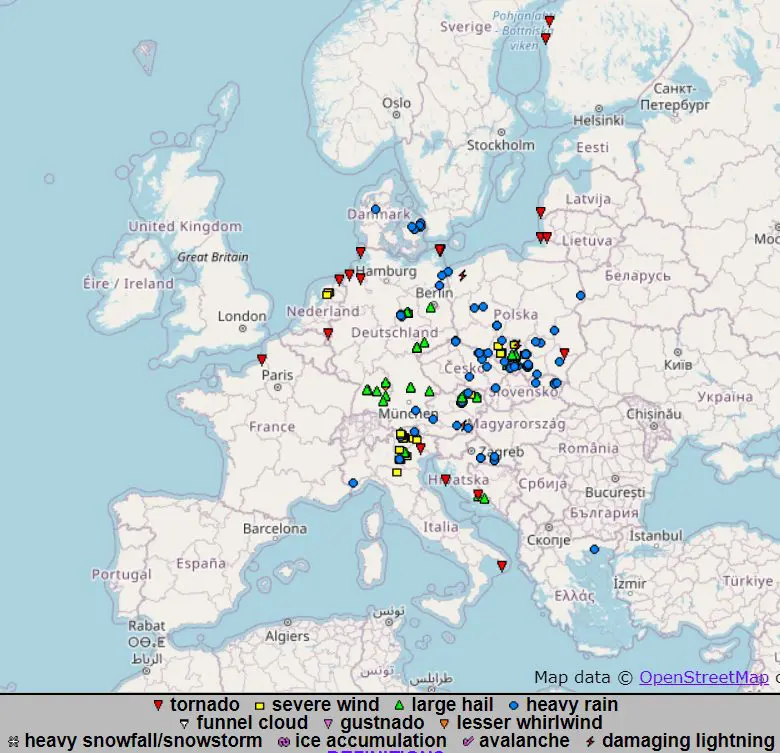This screenshot has height=753, width=780.
Task: Click the tornado icon in the legend
Action: 158,705
